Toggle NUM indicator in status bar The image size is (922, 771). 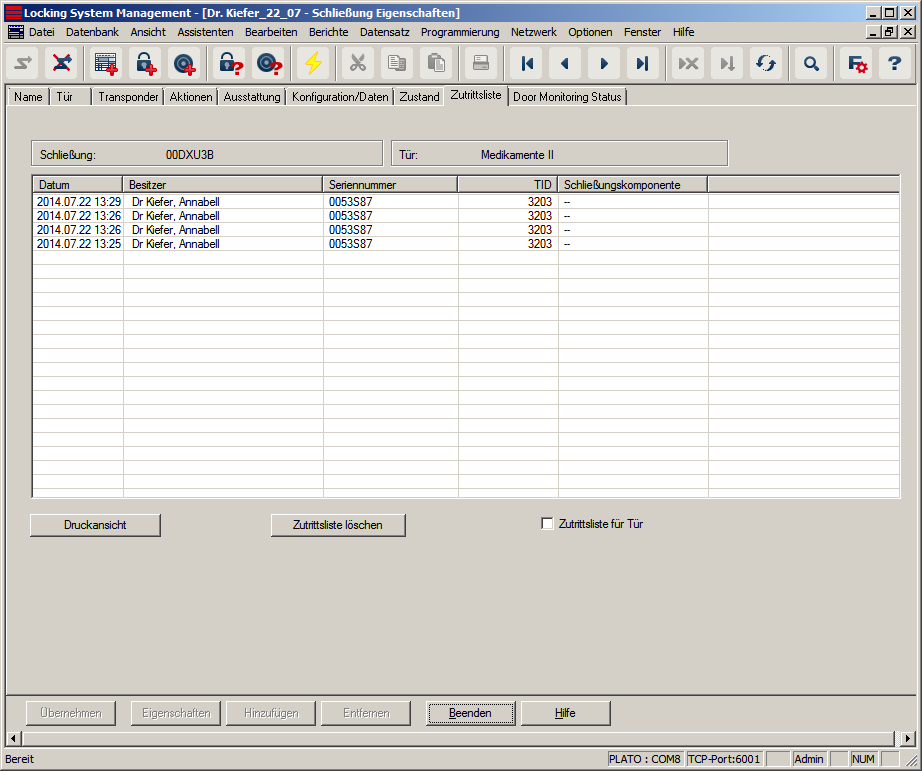coord(866,759)
